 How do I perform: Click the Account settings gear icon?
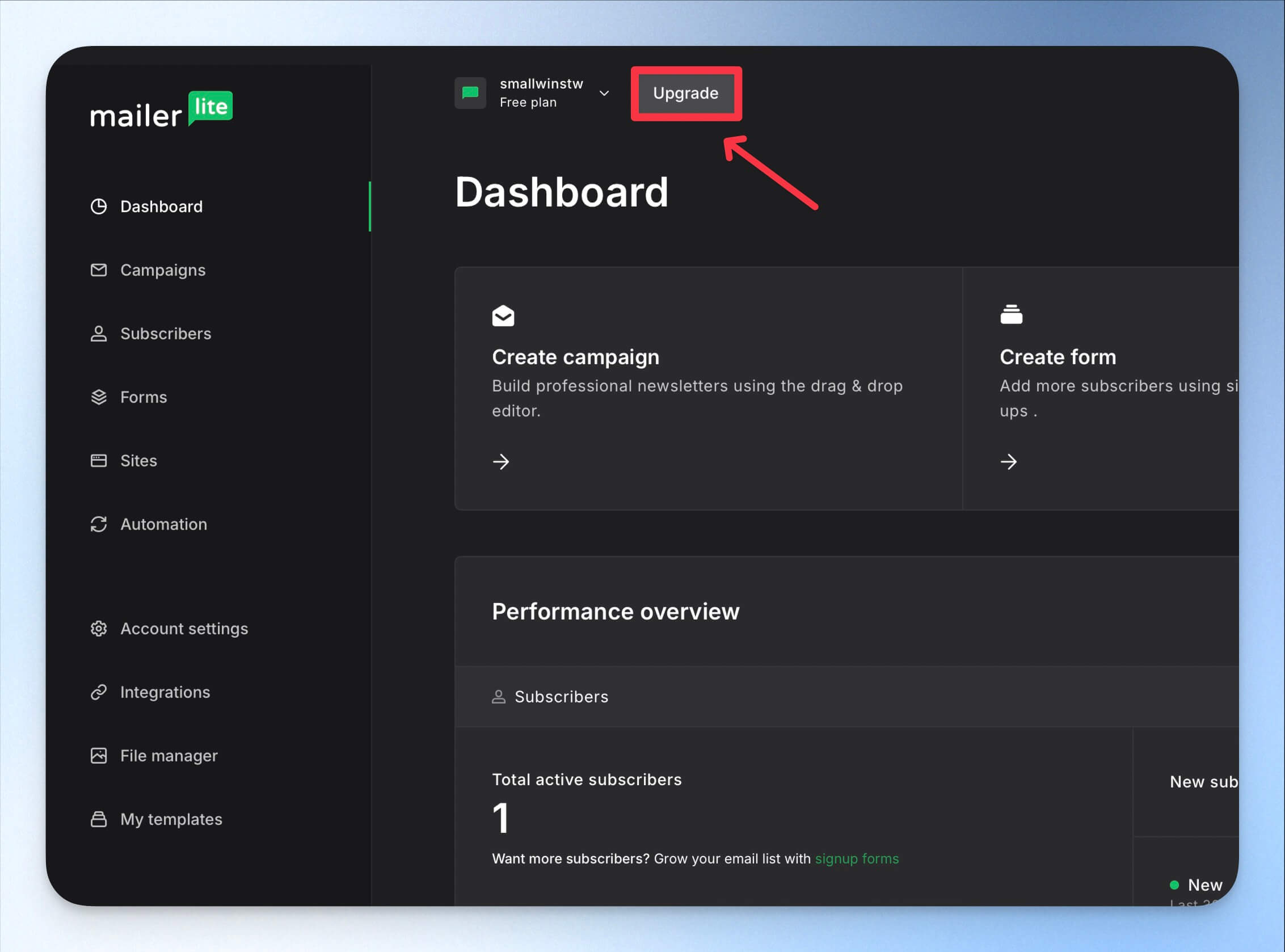click(99, 628)
